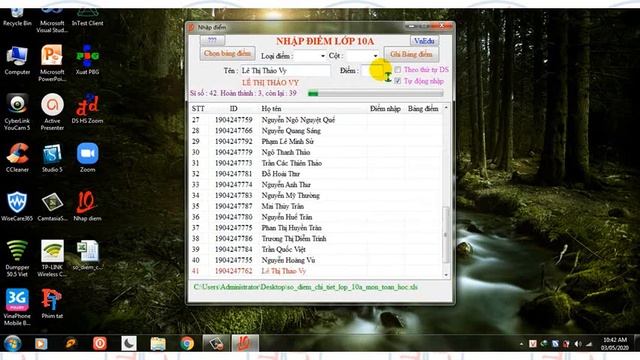
Task: Open the Active Presenter desktop icon
Action: (x=52, y=112)
